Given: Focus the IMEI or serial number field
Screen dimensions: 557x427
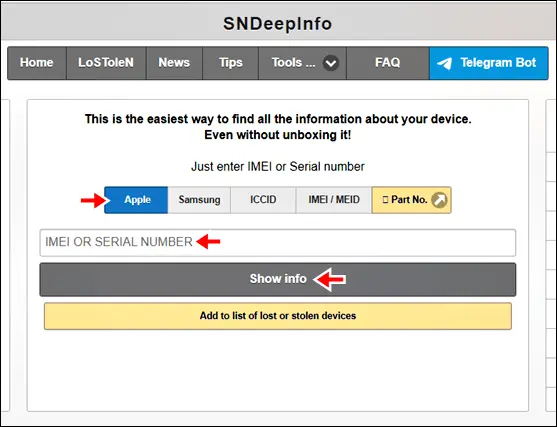Looking at the screenshot, I should (x=278, y=243).
